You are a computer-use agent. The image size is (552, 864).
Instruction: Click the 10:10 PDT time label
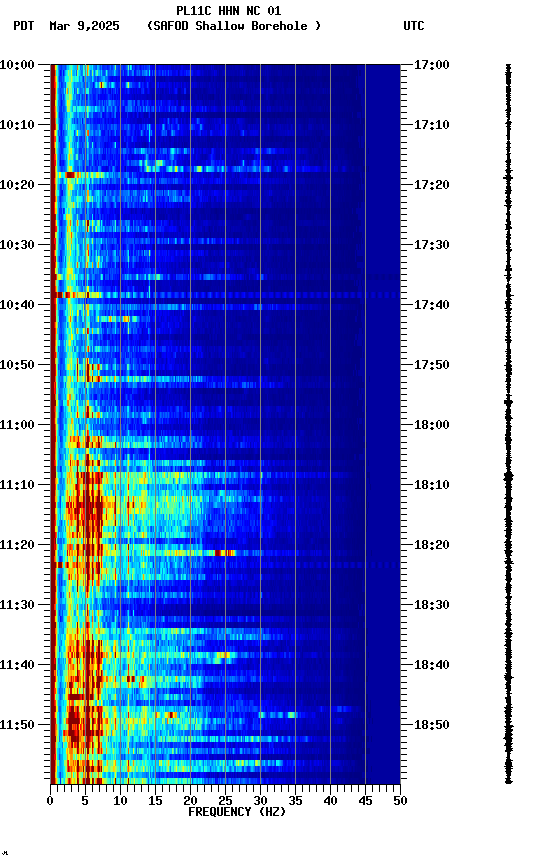[17, 125]
